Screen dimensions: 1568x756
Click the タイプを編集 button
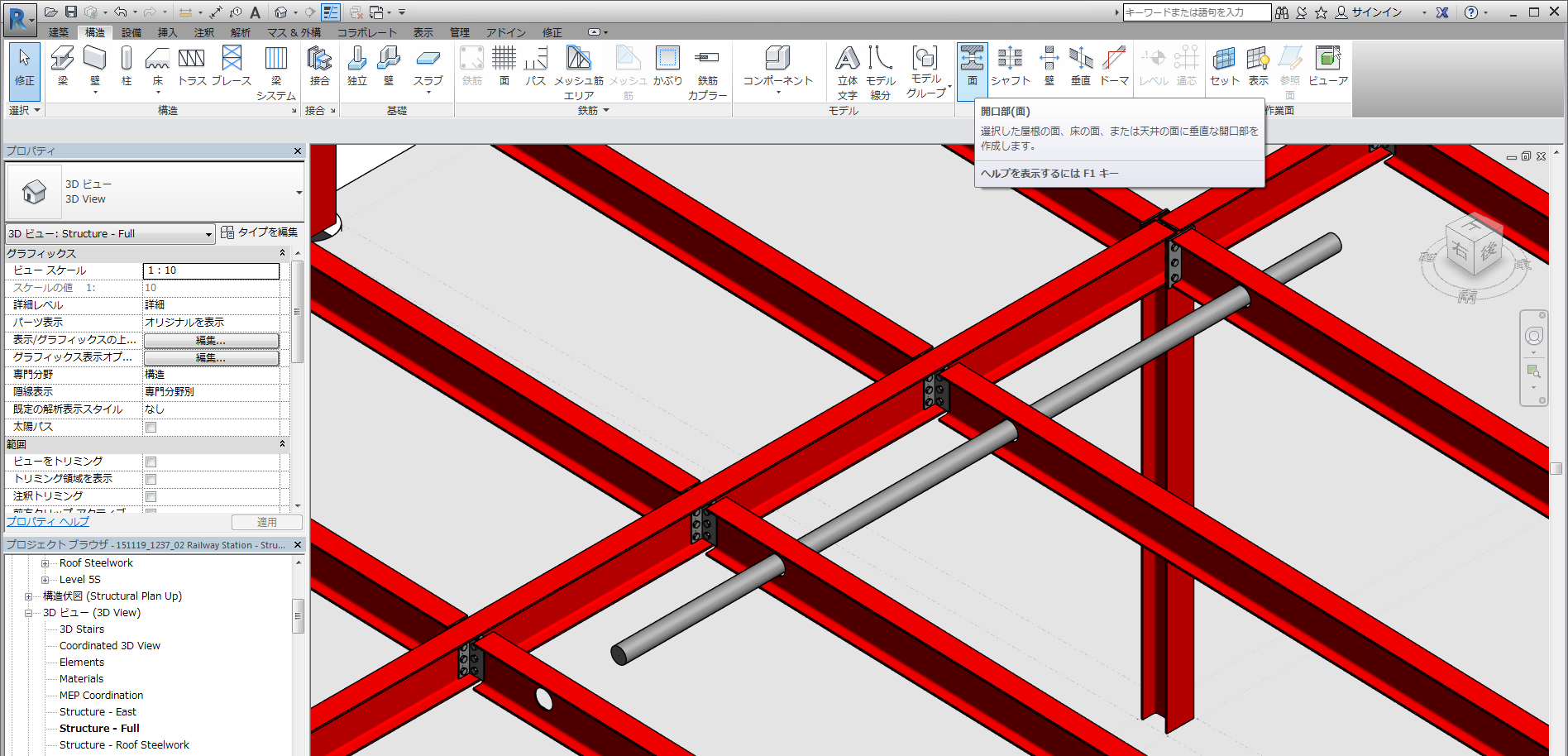pyautogui.click(x=260, y=232)
